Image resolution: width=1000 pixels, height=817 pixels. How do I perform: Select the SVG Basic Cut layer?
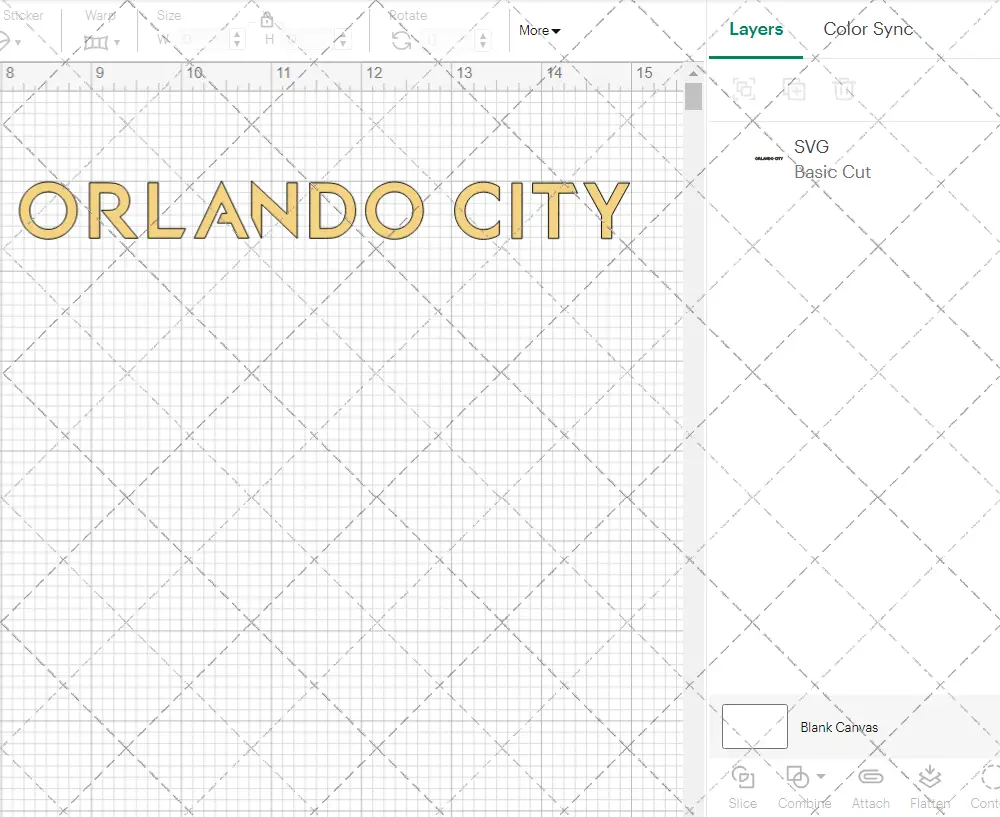coord(854,159)
